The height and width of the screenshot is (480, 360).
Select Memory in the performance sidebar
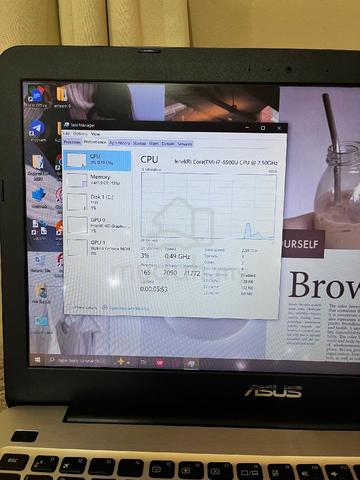(x=98, y=180)
